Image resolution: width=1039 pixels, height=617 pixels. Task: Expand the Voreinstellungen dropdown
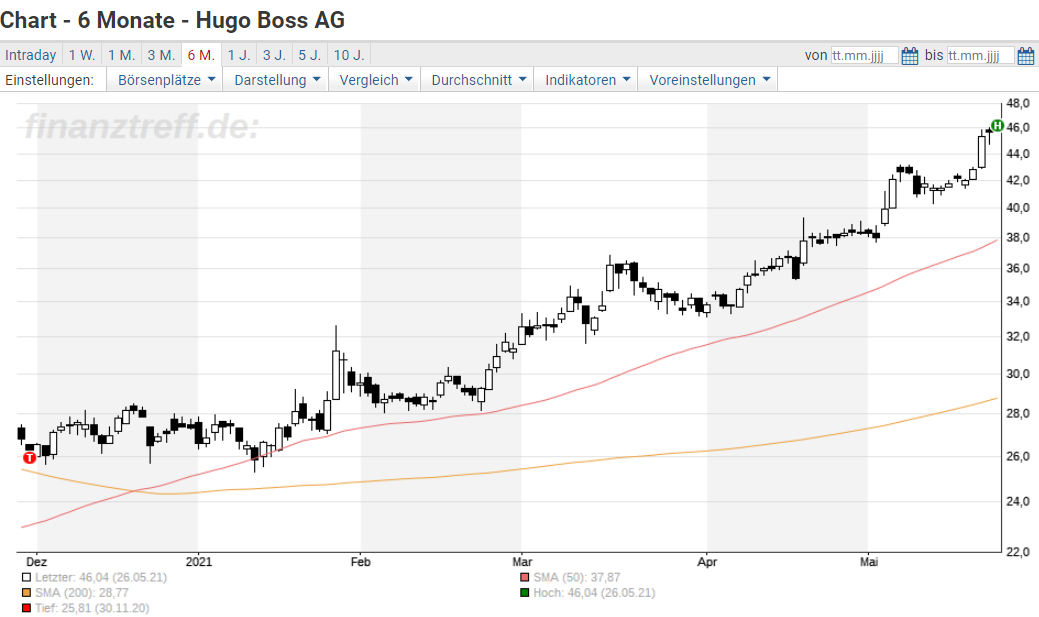(x=709, y=80)
